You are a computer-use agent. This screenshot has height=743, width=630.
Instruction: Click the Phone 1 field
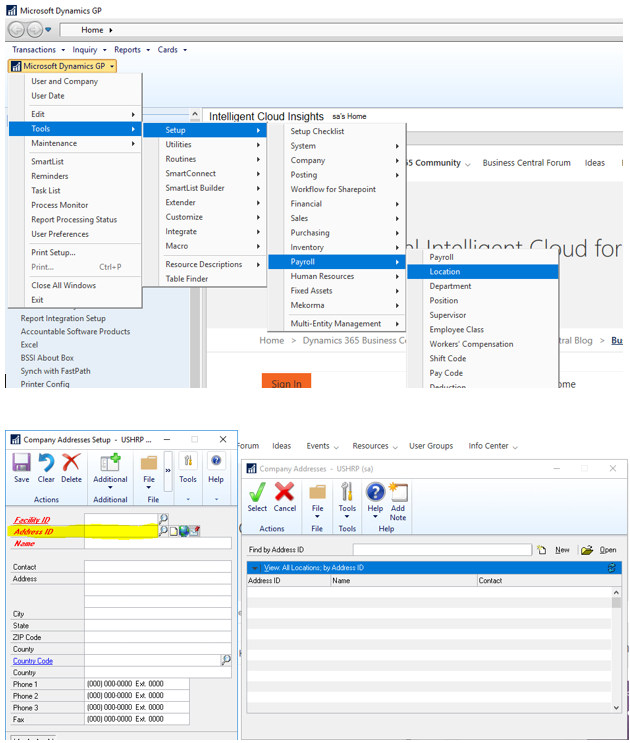(x=137, y=684)
